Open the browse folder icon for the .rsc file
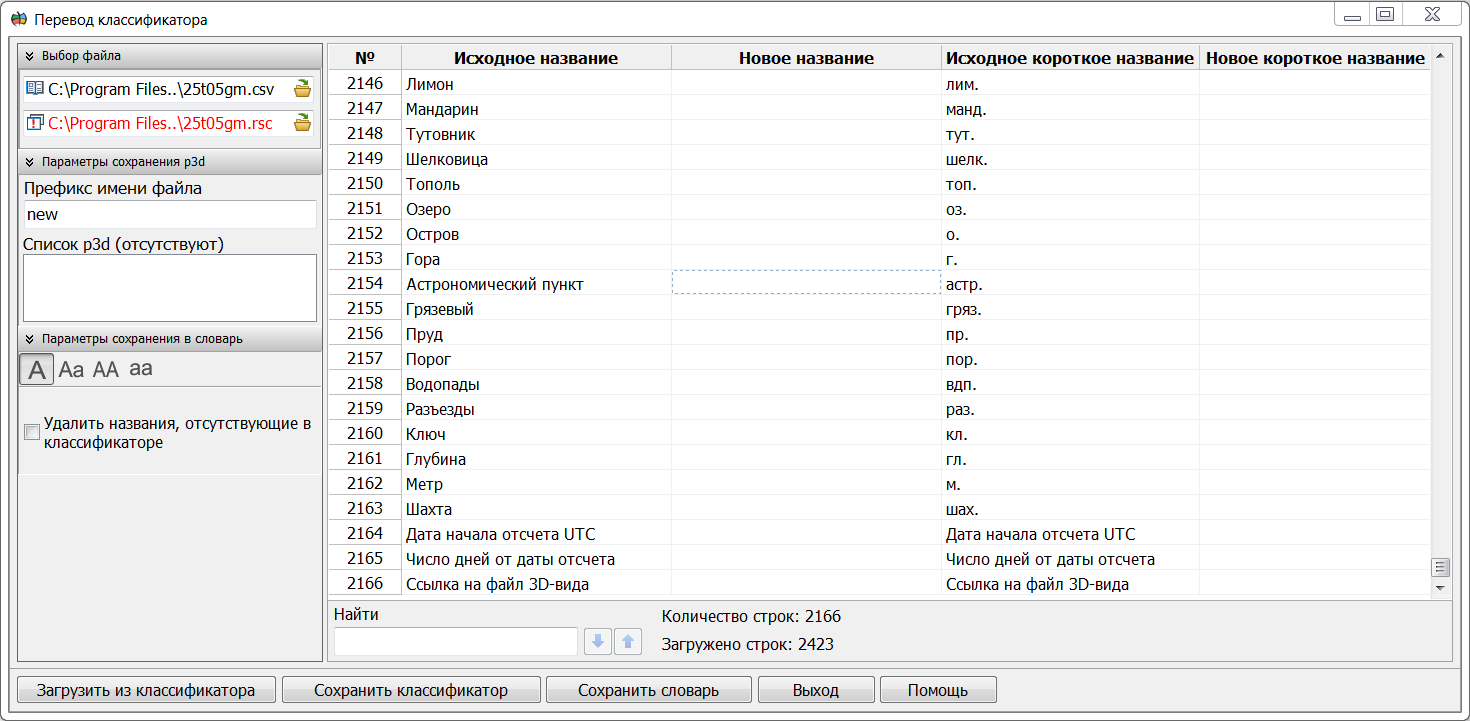 tap(302, 123)
